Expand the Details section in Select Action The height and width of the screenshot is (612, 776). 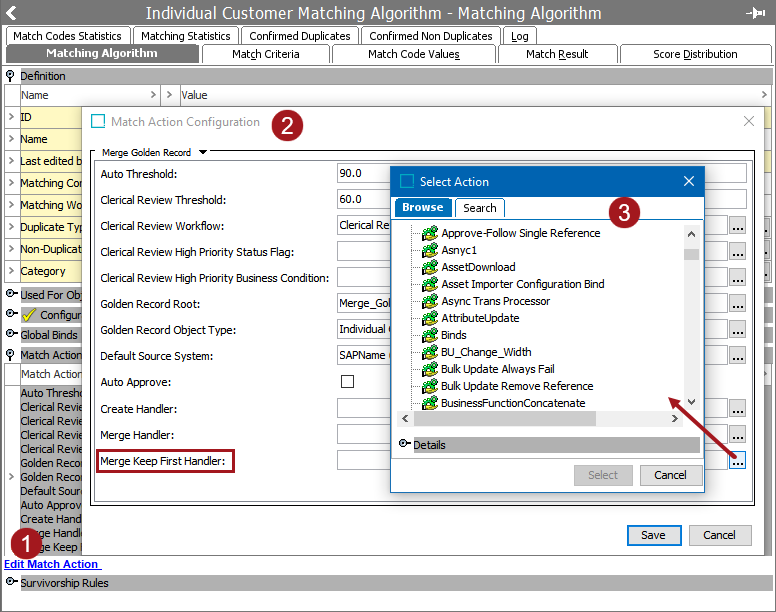[405, 444]
